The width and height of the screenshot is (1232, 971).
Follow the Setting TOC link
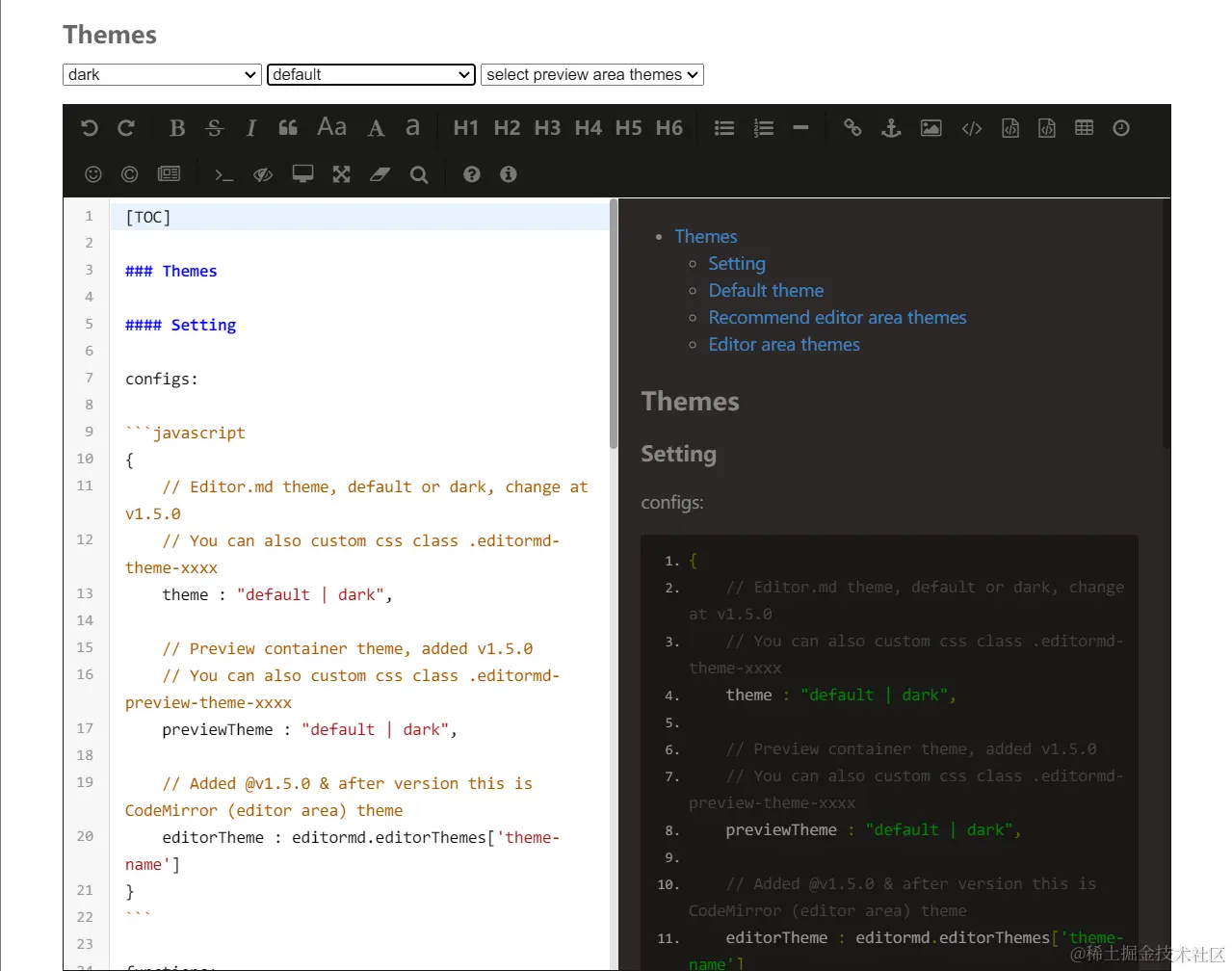(737, 263)
